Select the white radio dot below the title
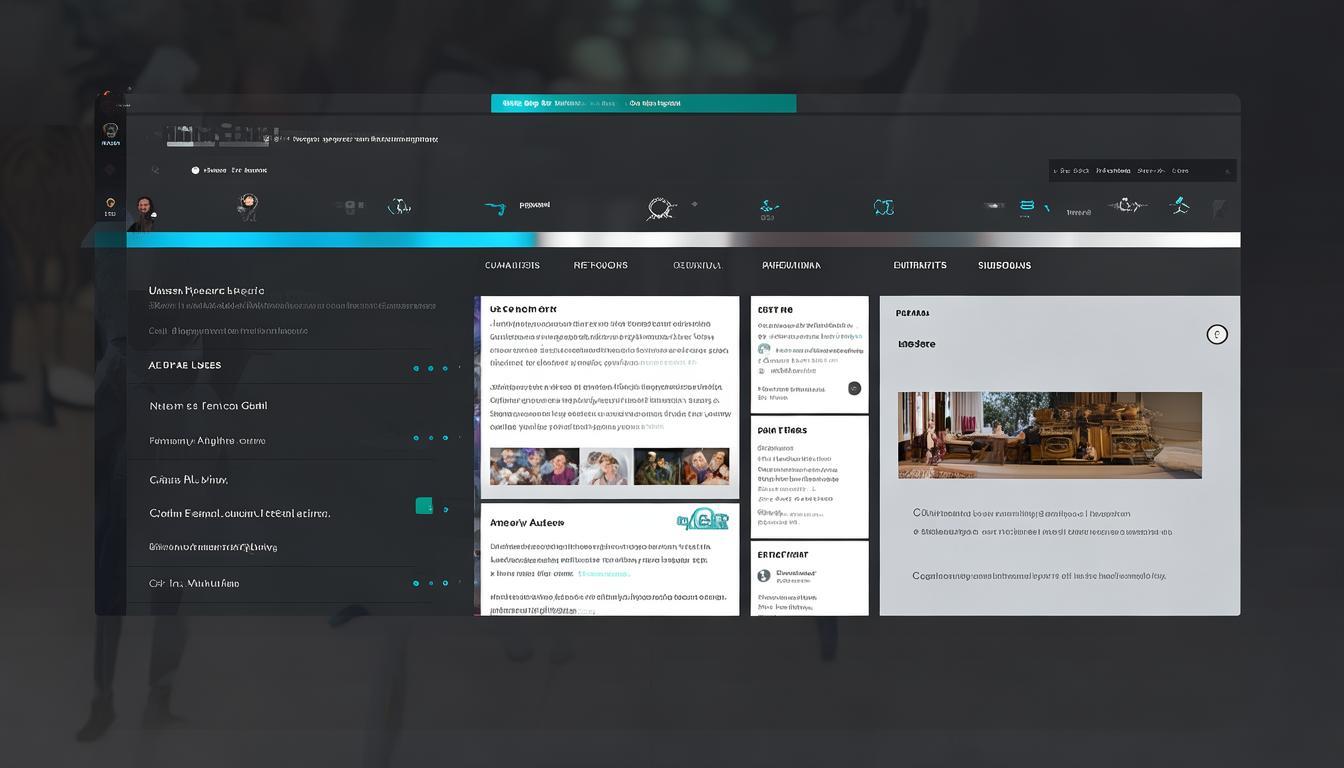The width and height of the screenshot is (1344, 768). [196, 170]
